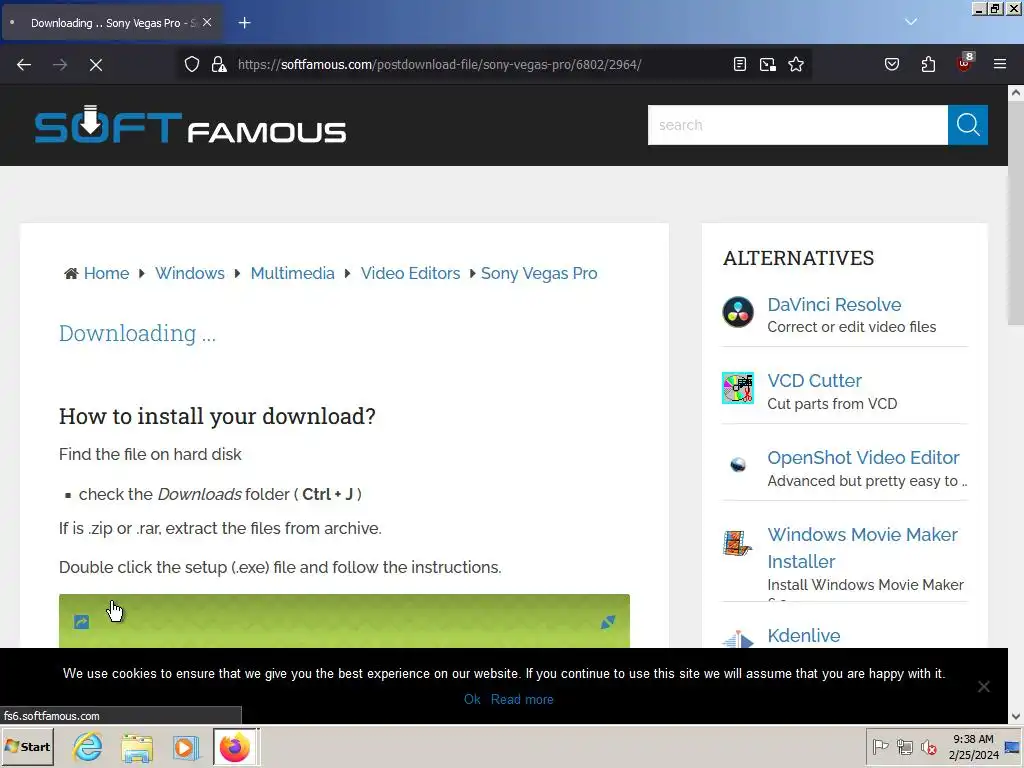Screen dimensions: 1024x768
Task: Focus the site search field
Action: (x=797, y=125)
